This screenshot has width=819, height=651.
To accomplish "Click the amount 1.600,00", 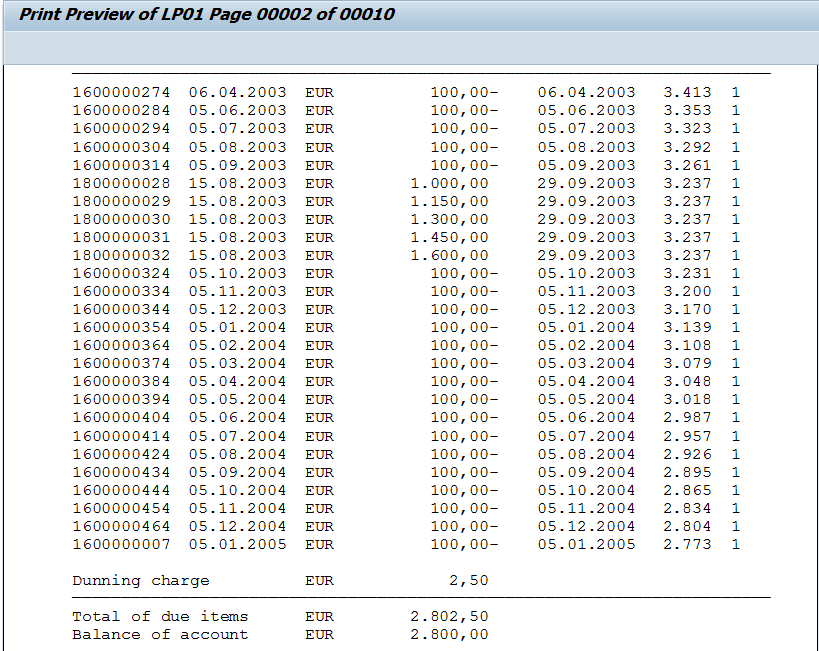I will [450, 255].
